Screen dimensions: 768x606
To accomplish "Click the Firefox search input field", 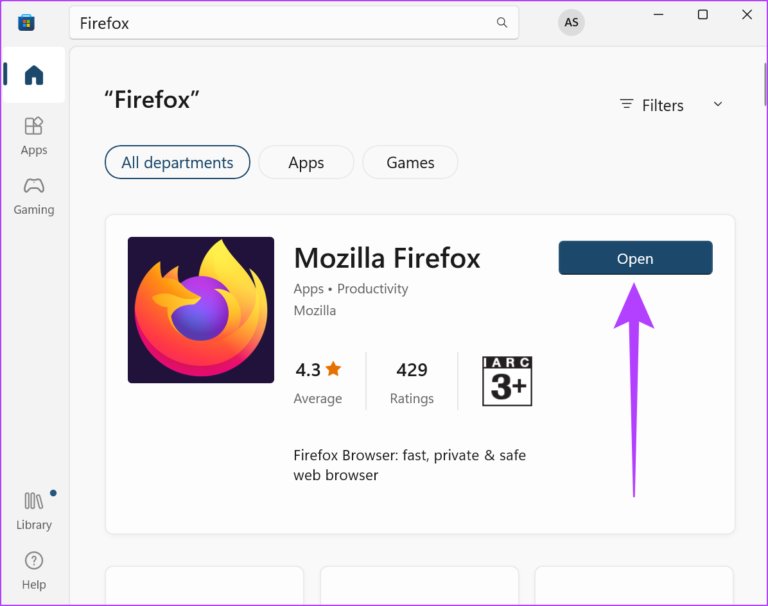I will (x=293, y=23).
